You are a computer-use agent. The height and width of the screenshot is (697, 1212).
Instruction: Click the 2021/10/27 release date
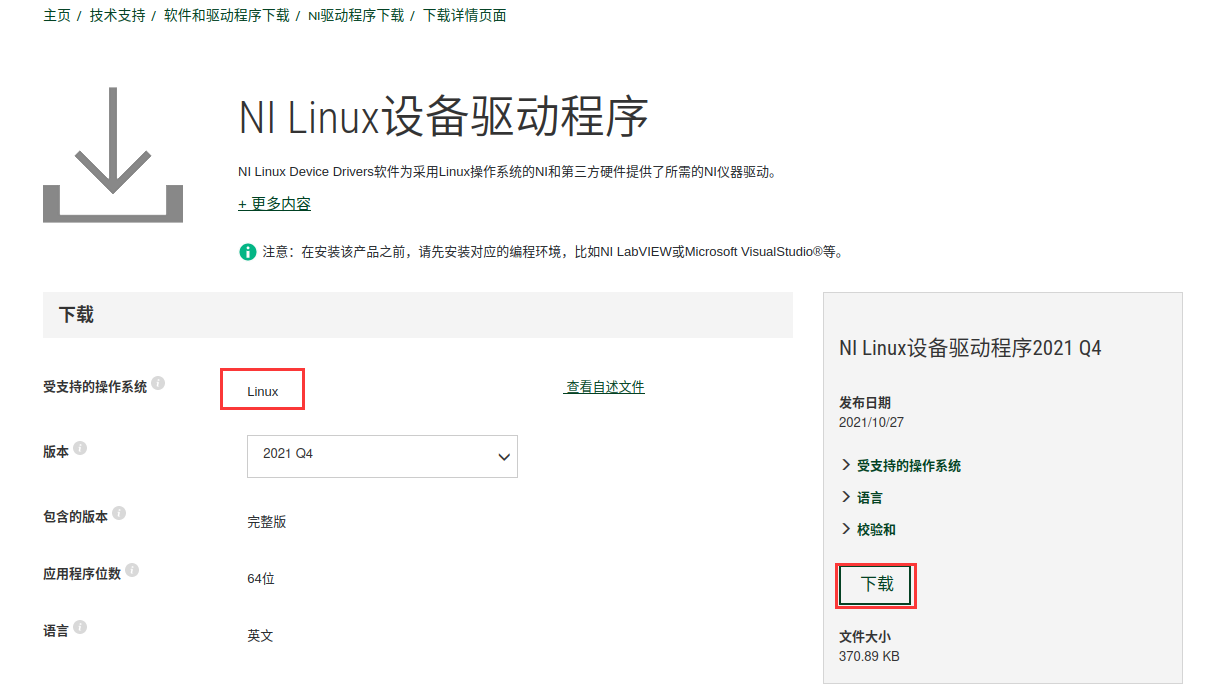[x=871, y=423]
